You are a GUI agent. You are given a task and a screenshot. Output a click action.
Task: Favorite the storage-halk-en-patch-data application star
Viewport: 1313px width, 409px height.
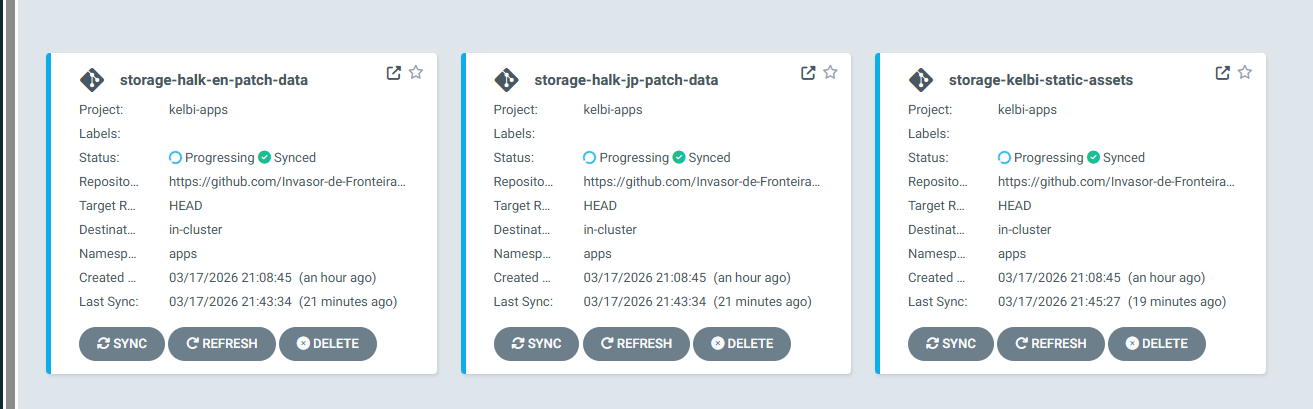coord(416,72)
